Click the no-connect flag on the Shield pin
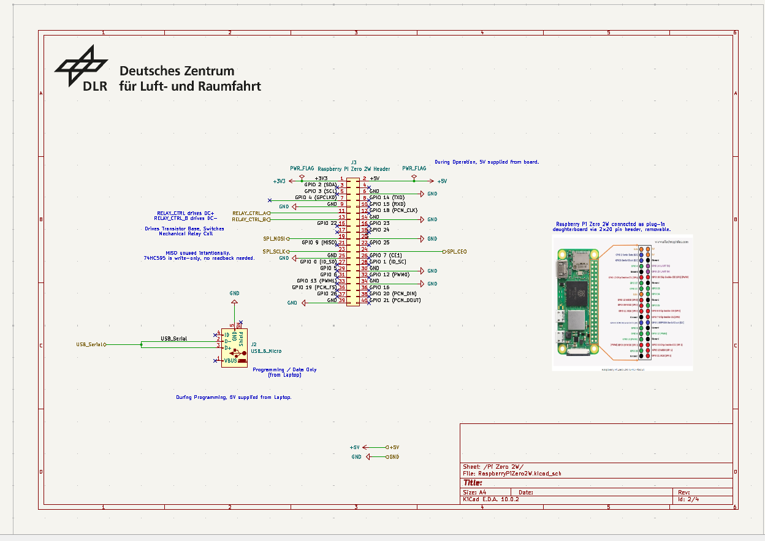The height and width of the screenshot is (541, 765). 240,323
